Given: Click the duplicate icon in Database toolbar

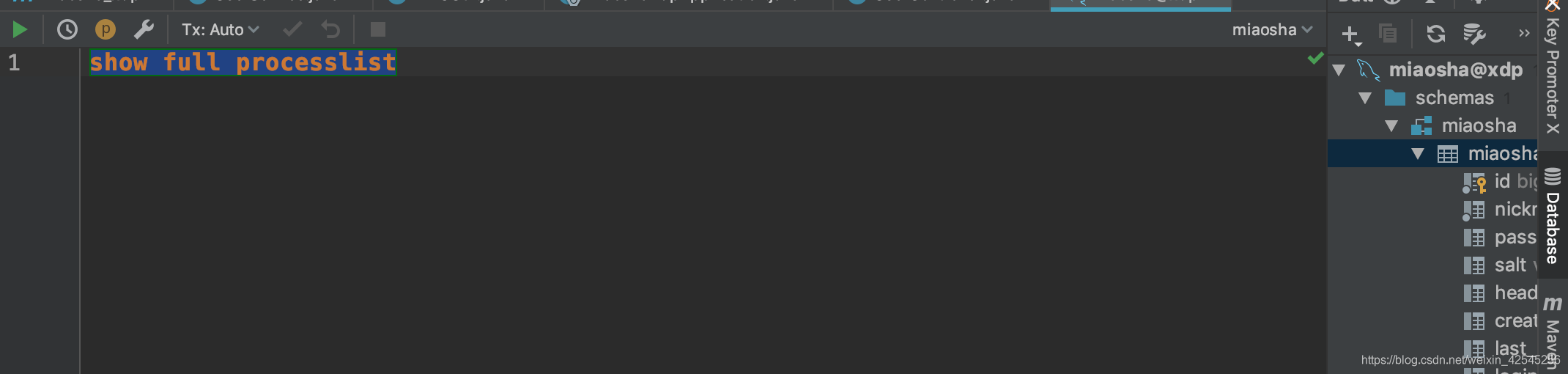Looking at the screenshot, I should (1388, 34).
